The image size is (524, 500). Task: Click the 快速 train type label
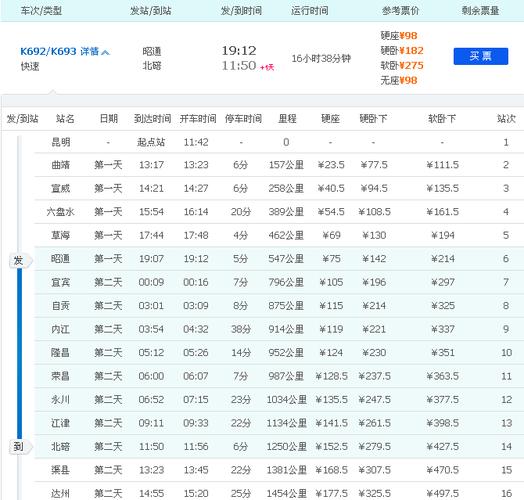coord(30,67)
